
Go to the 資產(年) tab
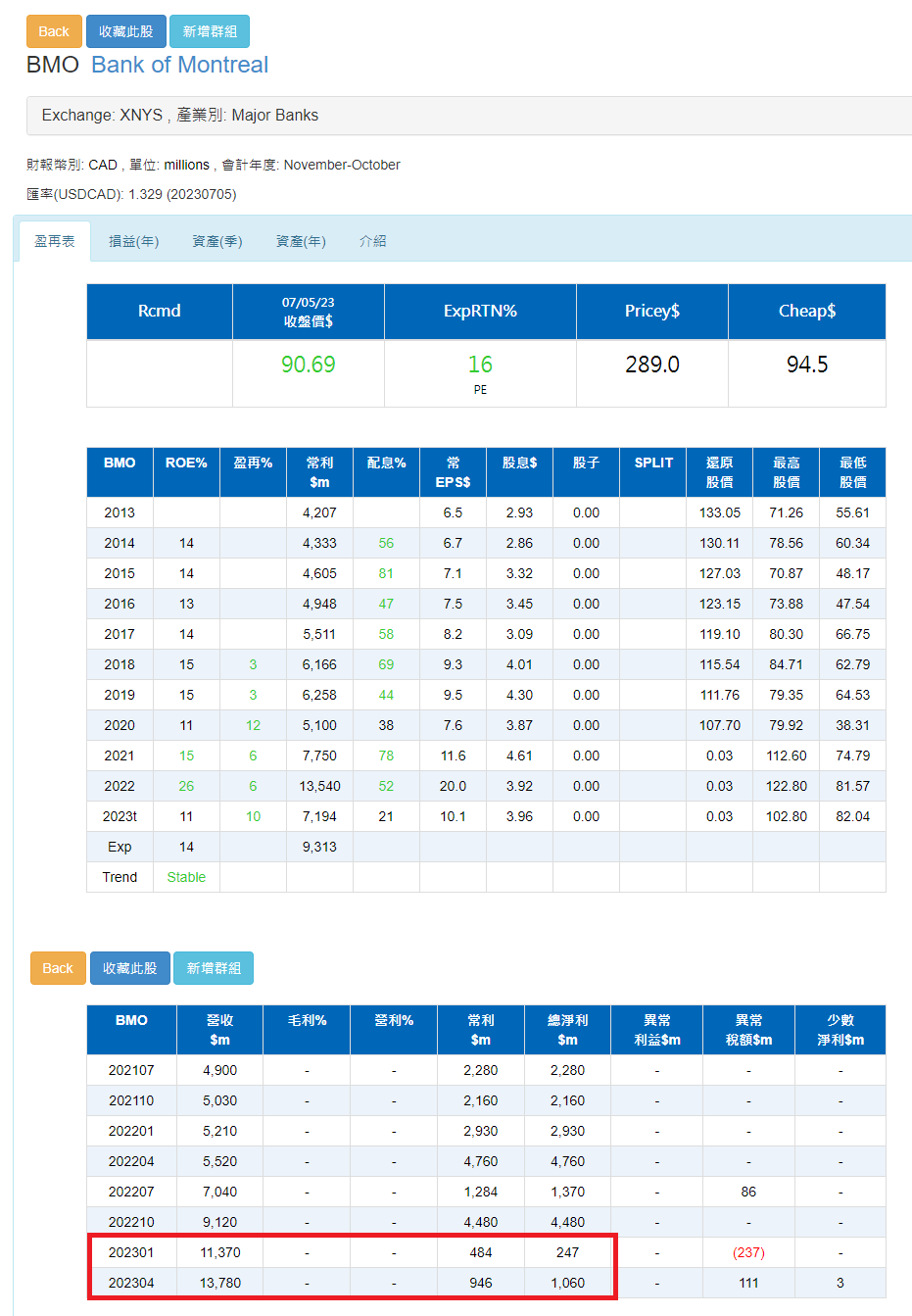coord(301,241)
